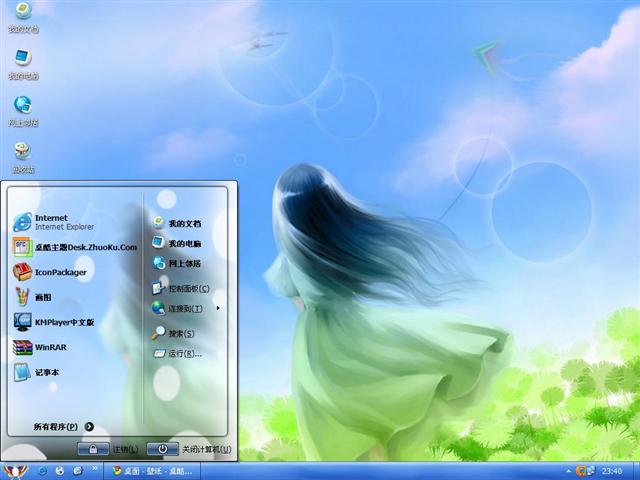Expand 所有程序(P) programs list
The image size is (640, 480).
click(63, 426)
